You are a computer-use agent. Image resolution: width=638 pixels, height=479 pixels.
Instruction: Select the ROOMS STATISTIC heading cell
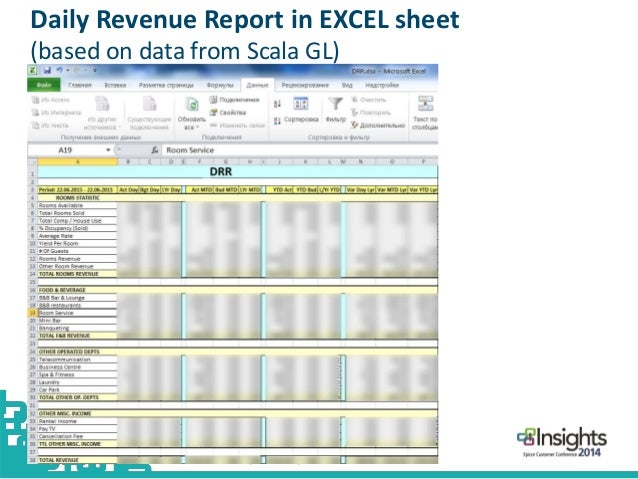coord(77,198)
